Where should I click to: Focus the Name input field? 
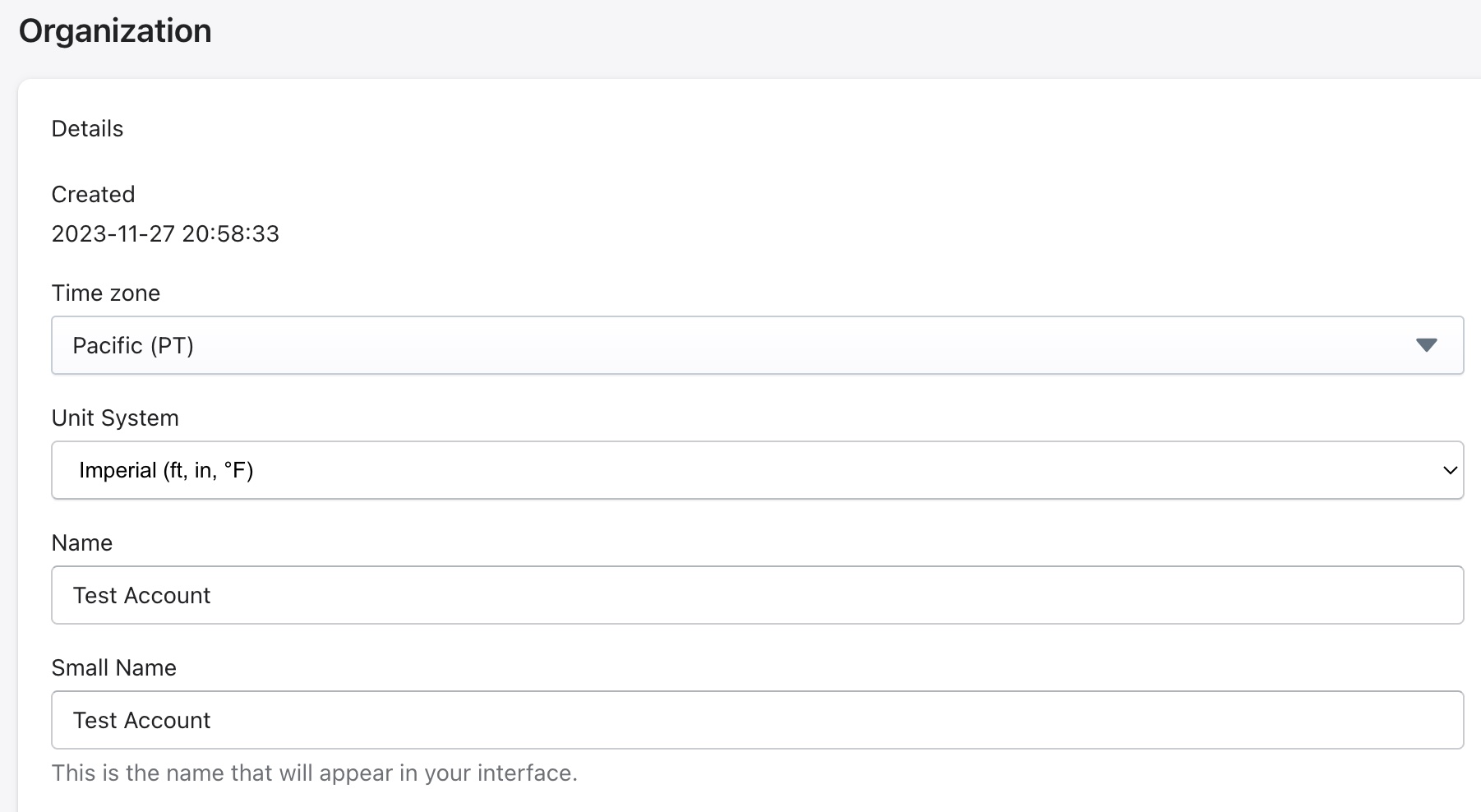pyautogui.click(x=756, y=595)
